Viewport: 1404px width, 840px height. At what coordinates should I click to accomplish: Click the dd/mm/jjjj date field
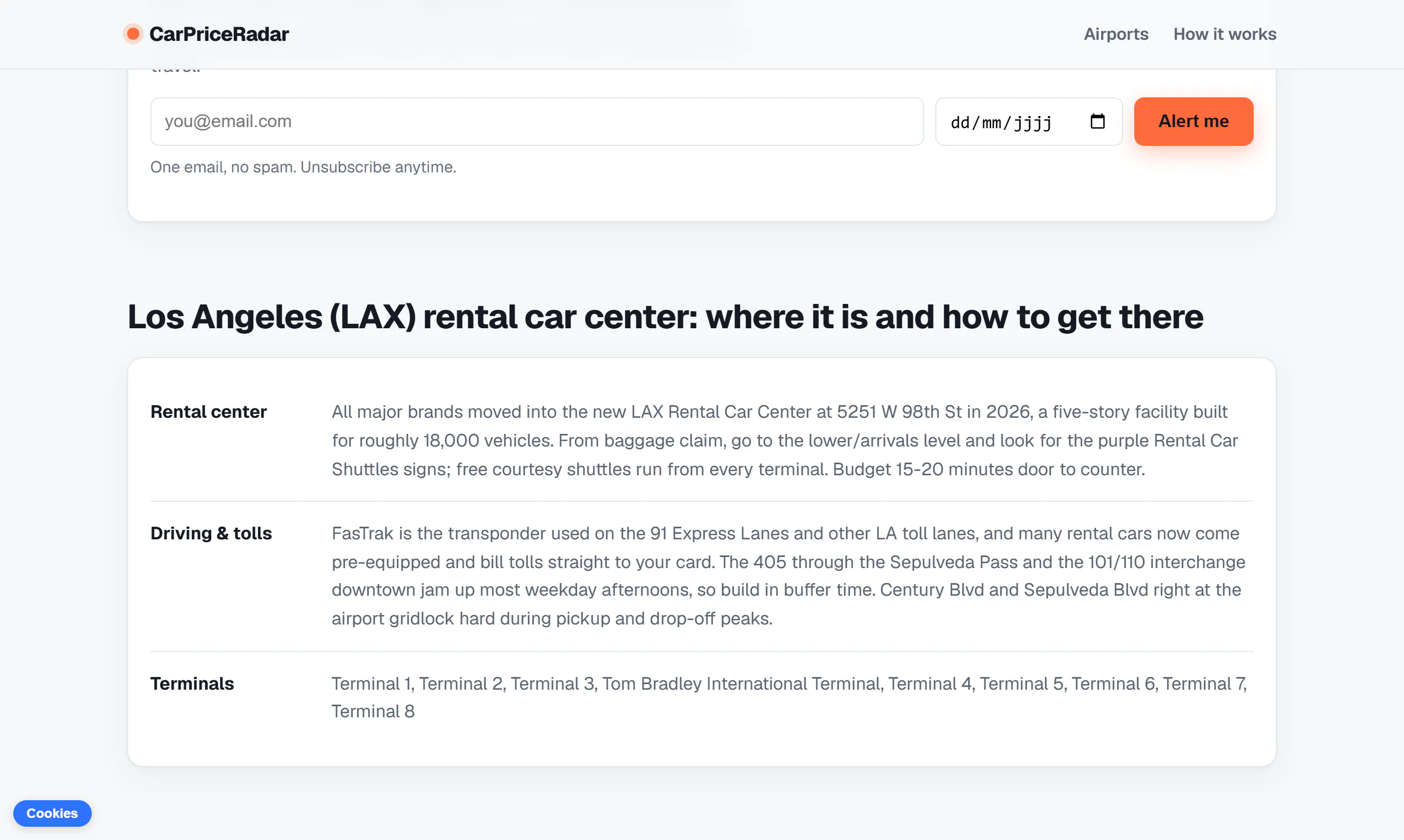pyautogui.click(x=1029, y=121)
